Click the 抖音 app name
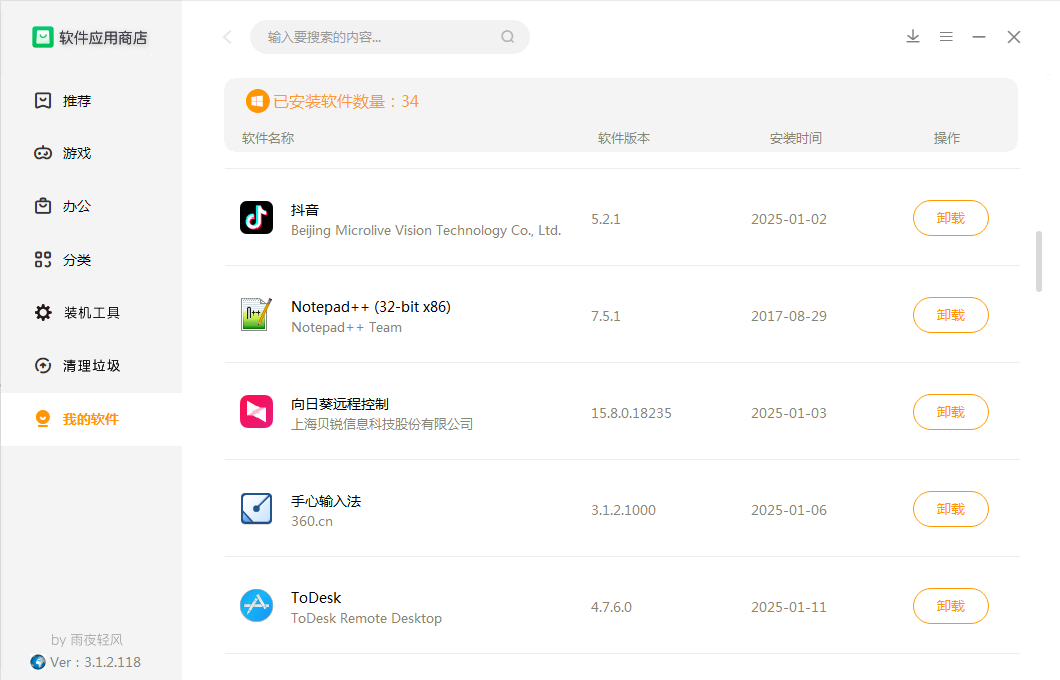Image resolution: width=1060 pixels, height=680 pixels. click(305, 210)
